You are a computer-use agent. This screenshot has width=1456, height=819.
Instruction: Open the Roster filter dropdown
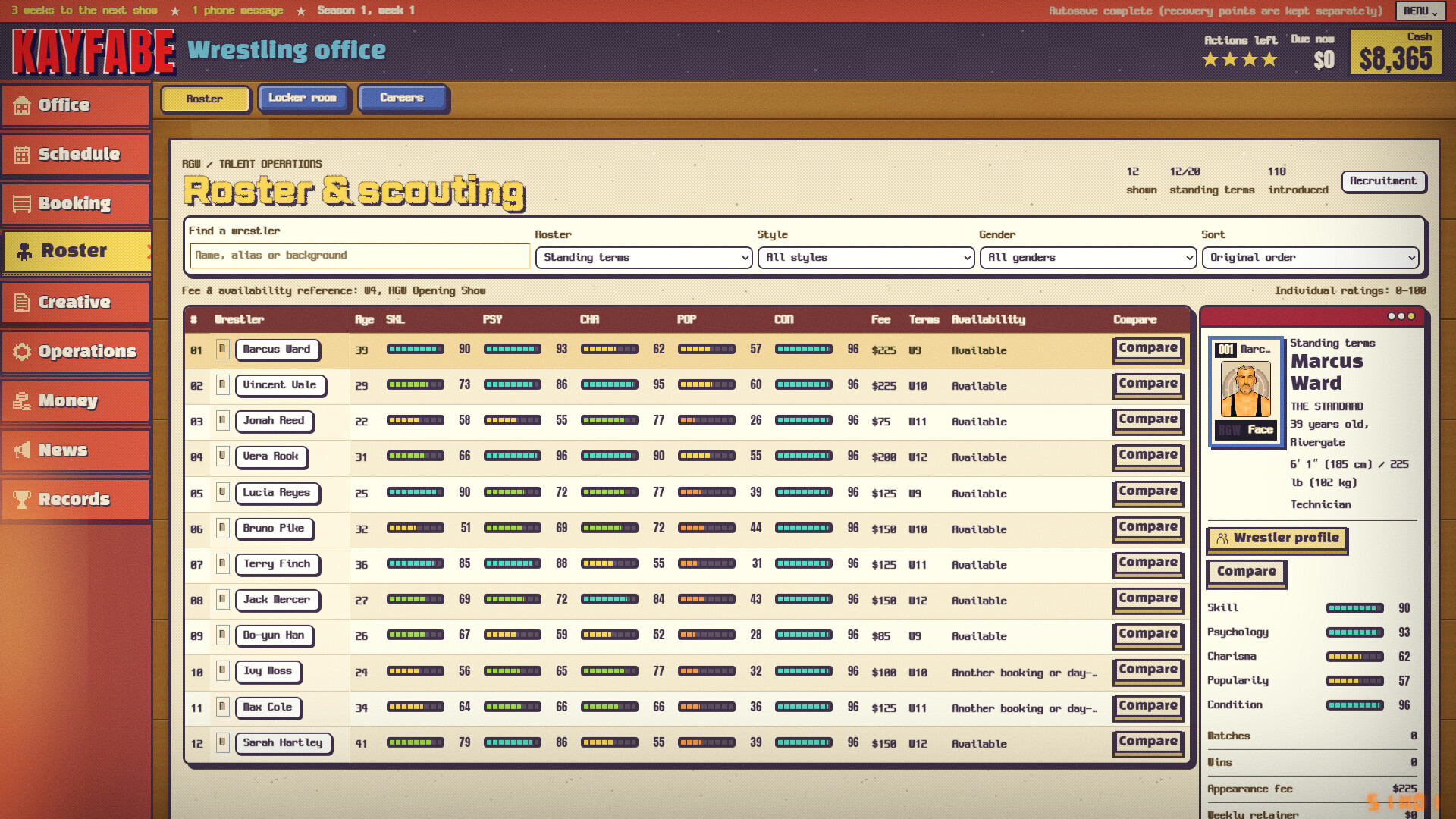(x=643, y=258)
